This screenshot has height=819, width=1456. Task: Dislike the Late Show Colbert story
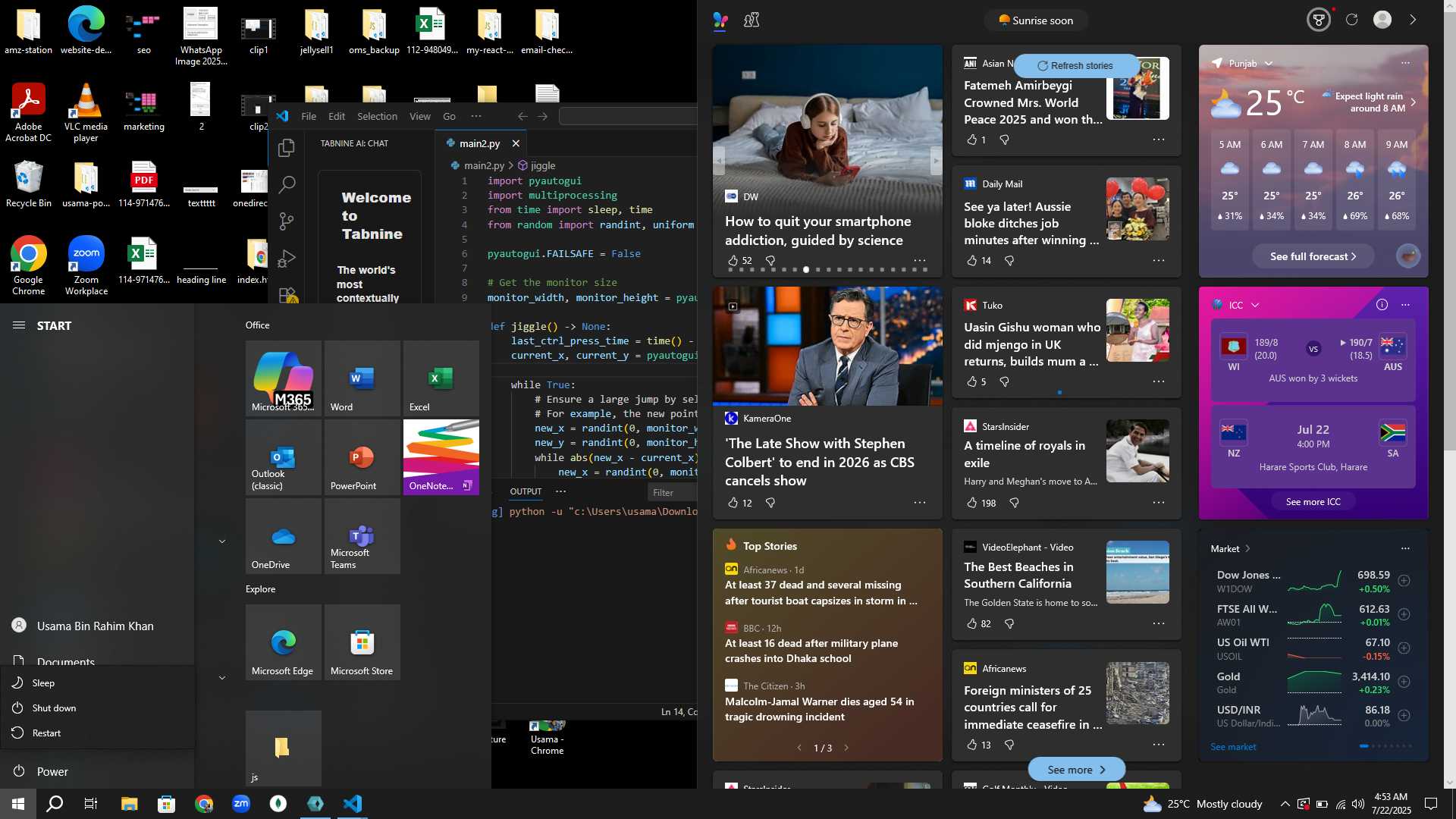click(770, 503)
